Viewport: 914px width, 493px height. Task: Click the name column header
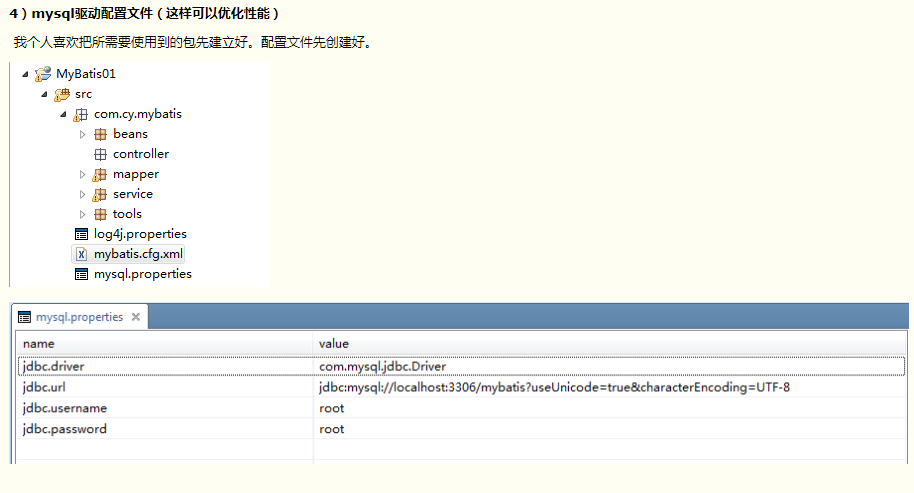click(164, 344)
